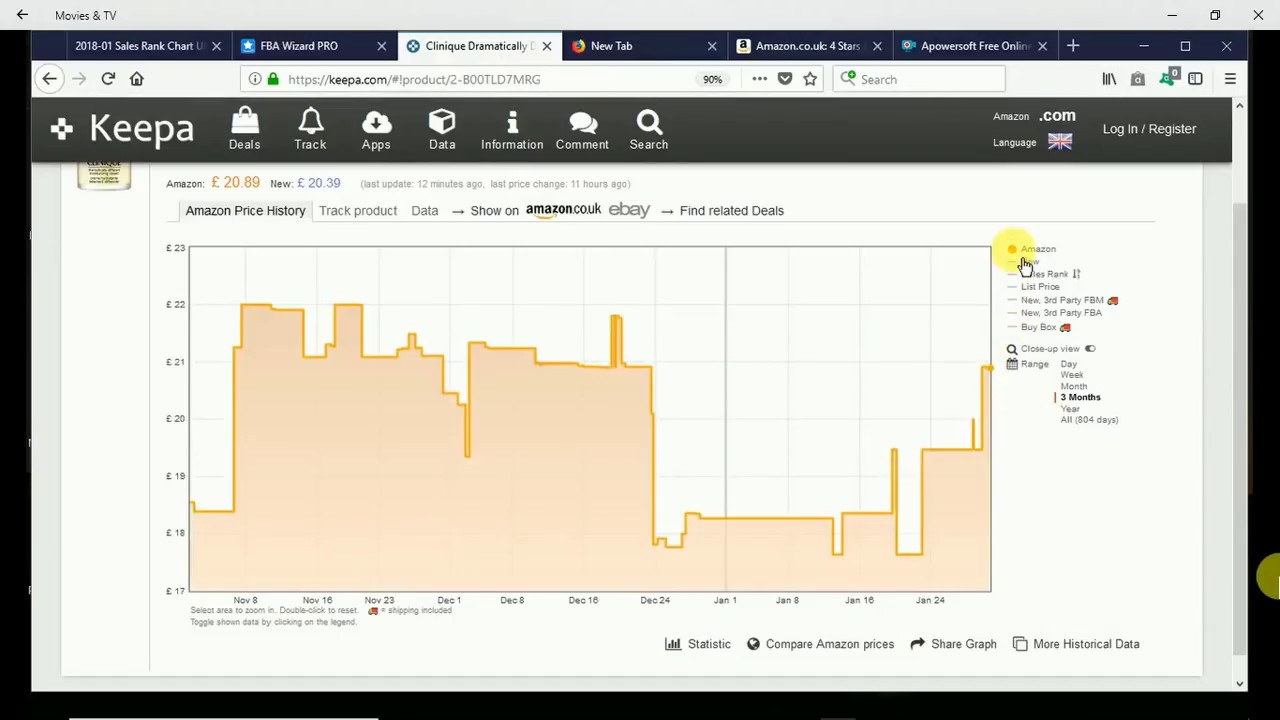The width and height of the screenshot is (1280, 720).
Task: Go to the browser home page
Action: 137,79
